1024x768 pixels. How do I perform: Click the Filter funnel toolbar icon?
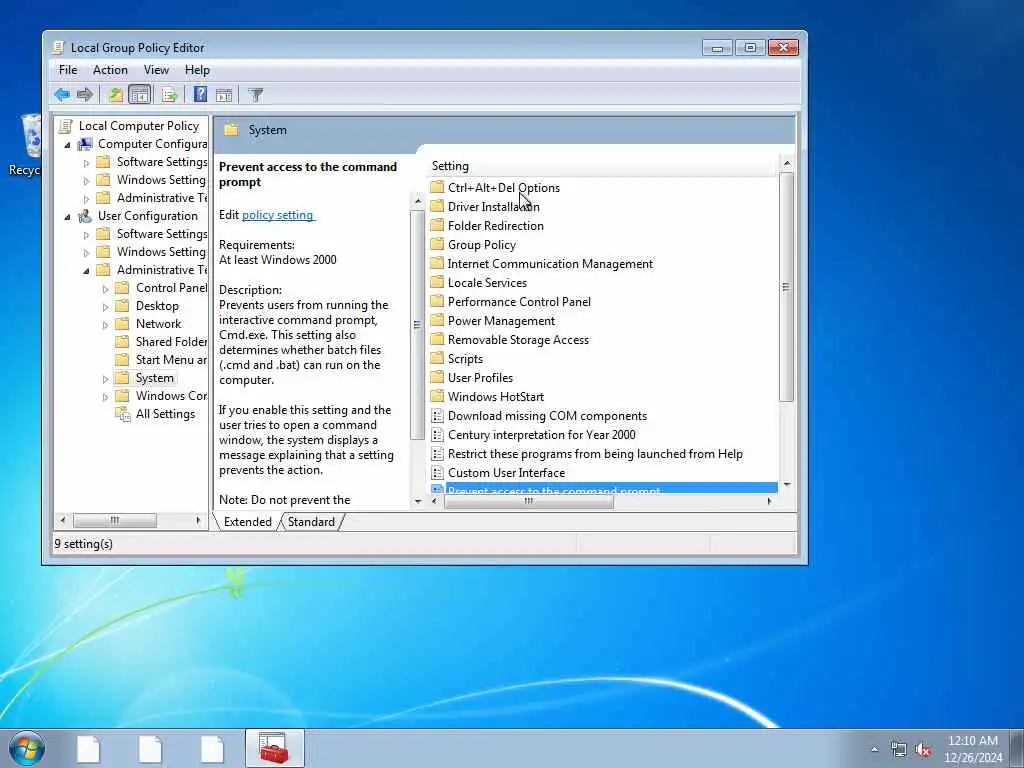[x=256, y=95]
